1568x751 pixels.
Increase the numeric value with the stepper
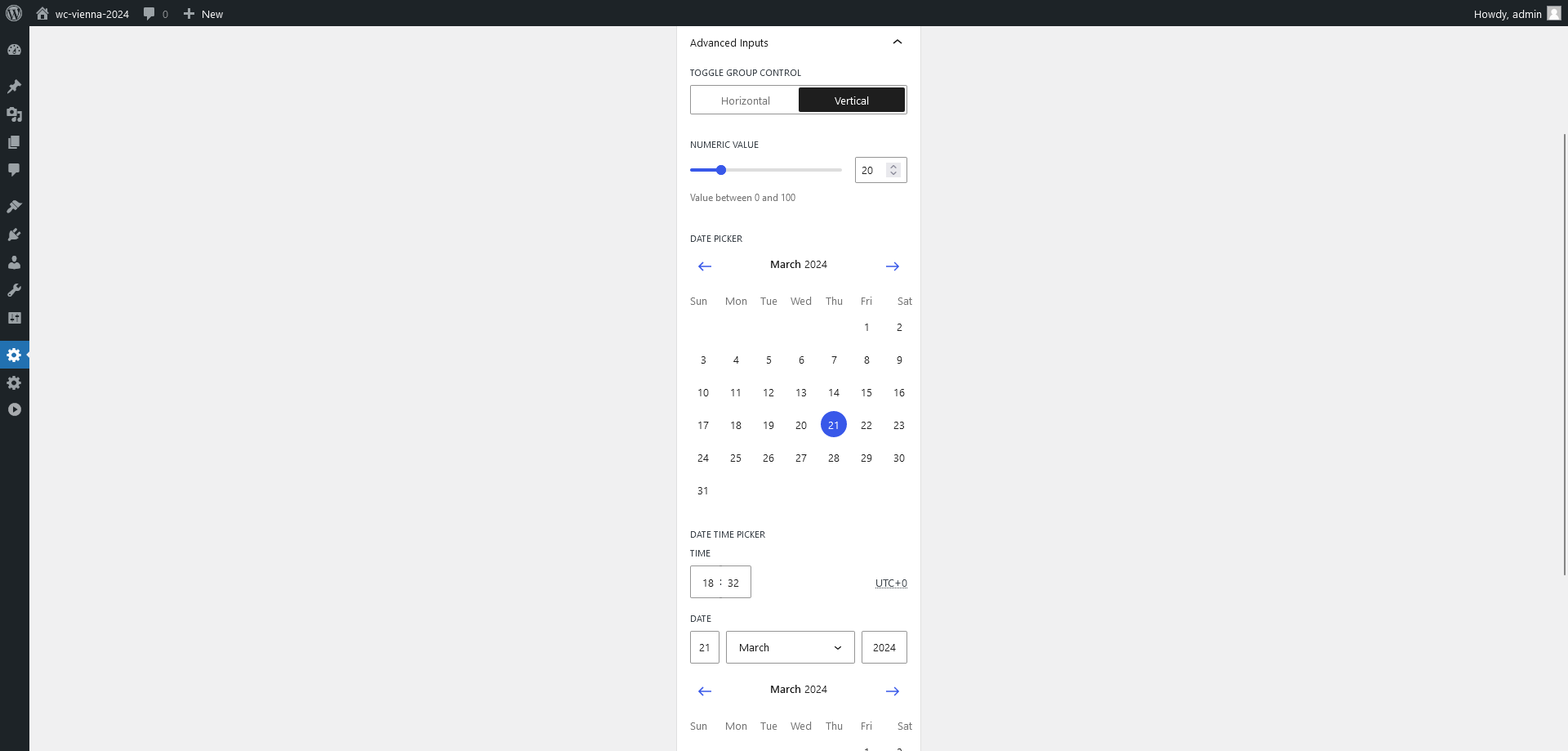(893, 166)
